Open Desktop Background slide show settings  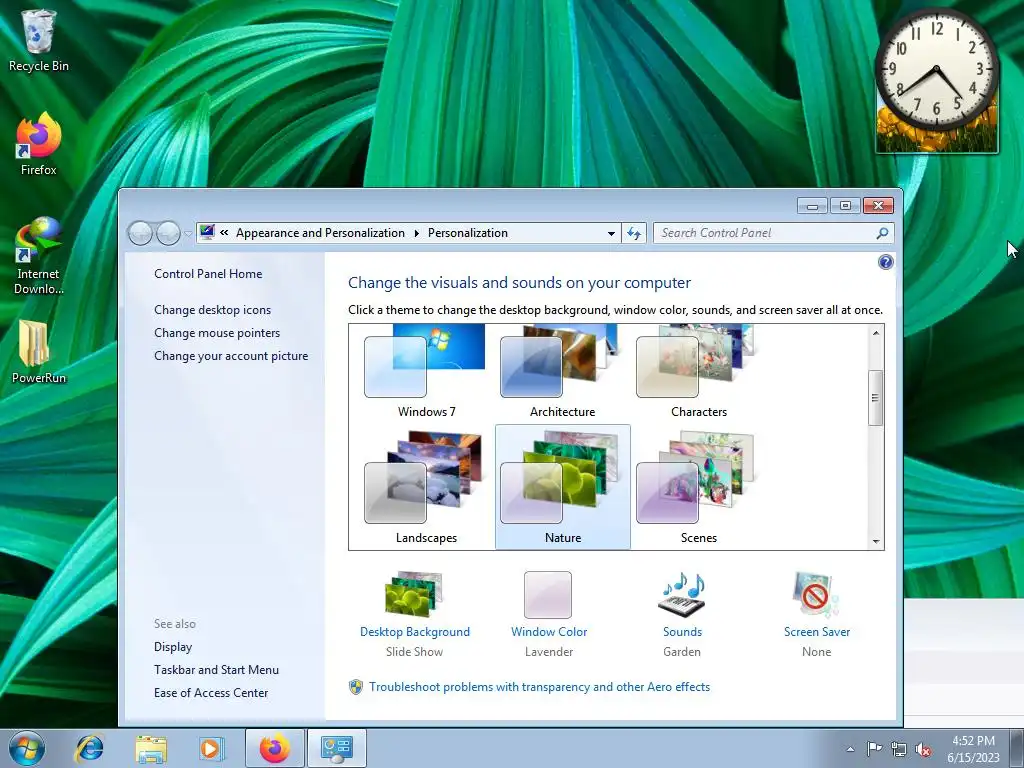414,594
